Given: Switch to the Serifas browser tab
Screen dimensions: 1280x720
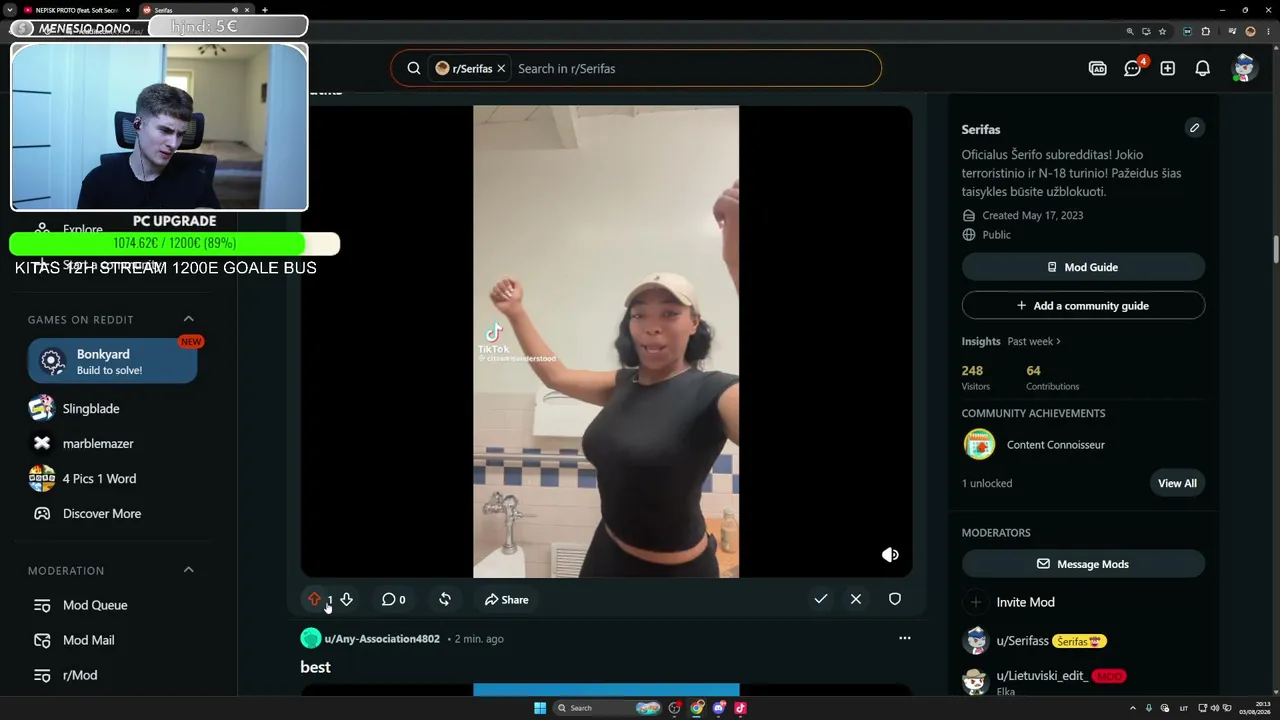Looking at the screenshot, I should tap(196, 10).
